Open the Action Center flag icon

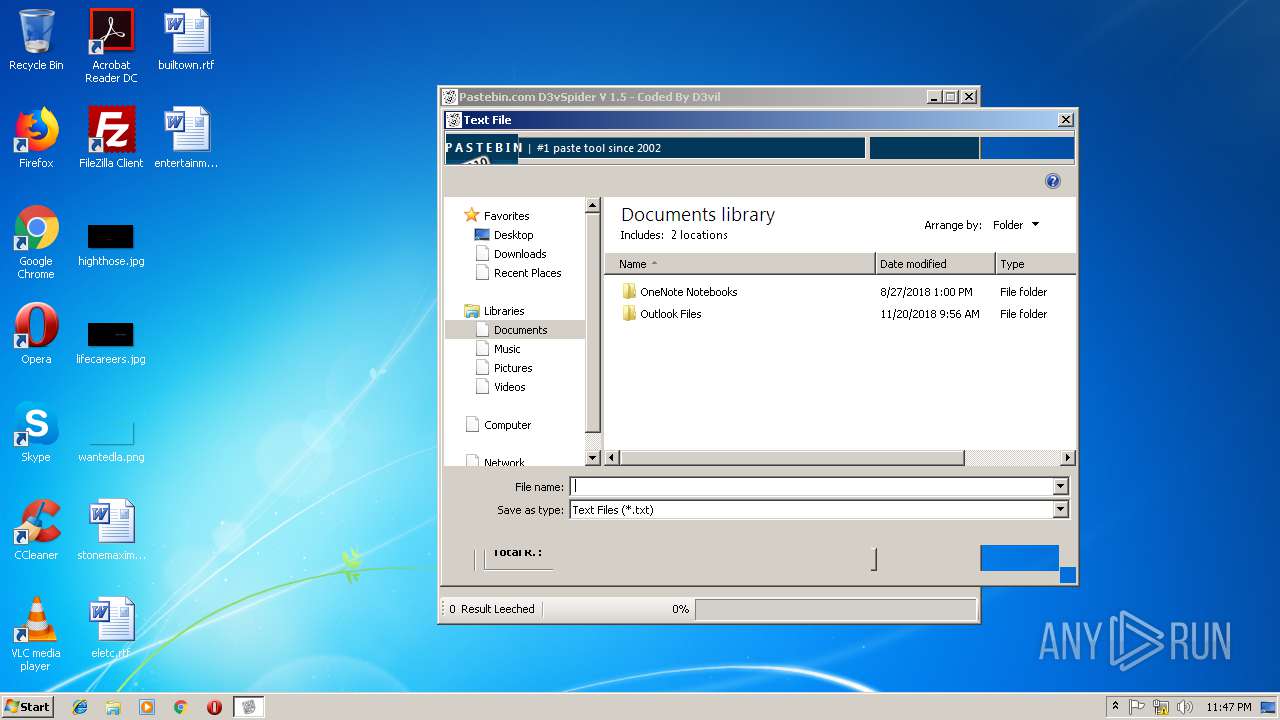pyautogui.click(x=1137, y=707)
